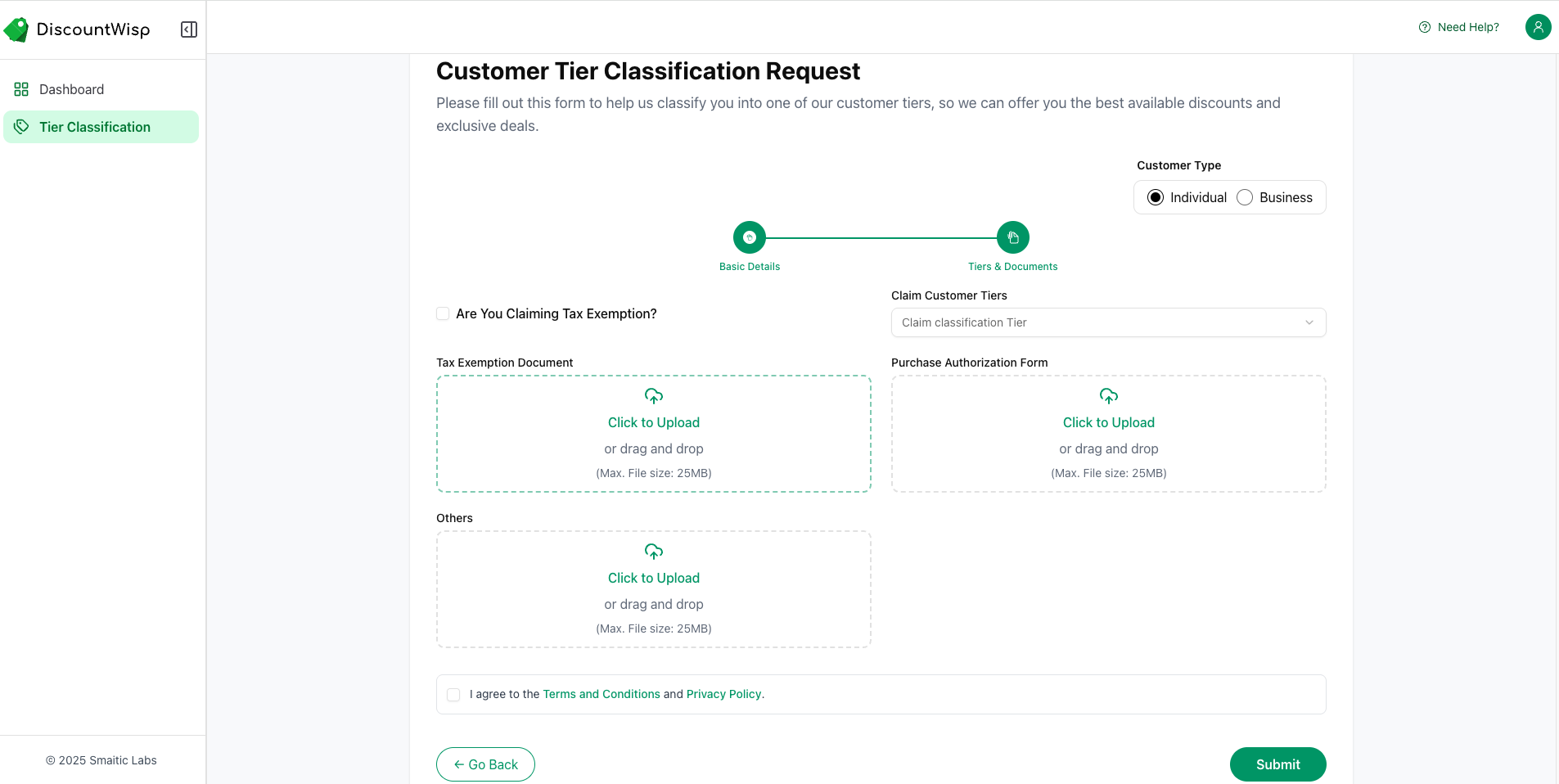Open Tier Classification in the sidebar
This screenshot has height=784, width=1559.
click(95, 127)
